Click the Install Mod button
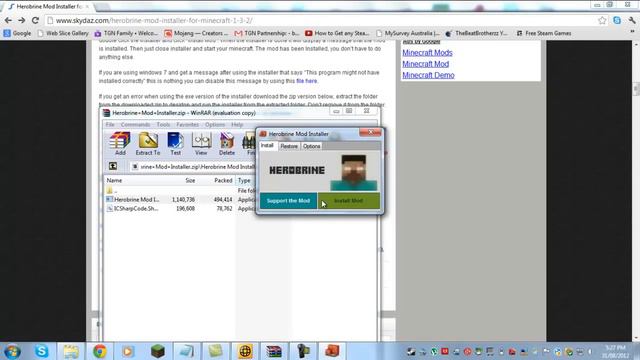 tap(349, 201)
